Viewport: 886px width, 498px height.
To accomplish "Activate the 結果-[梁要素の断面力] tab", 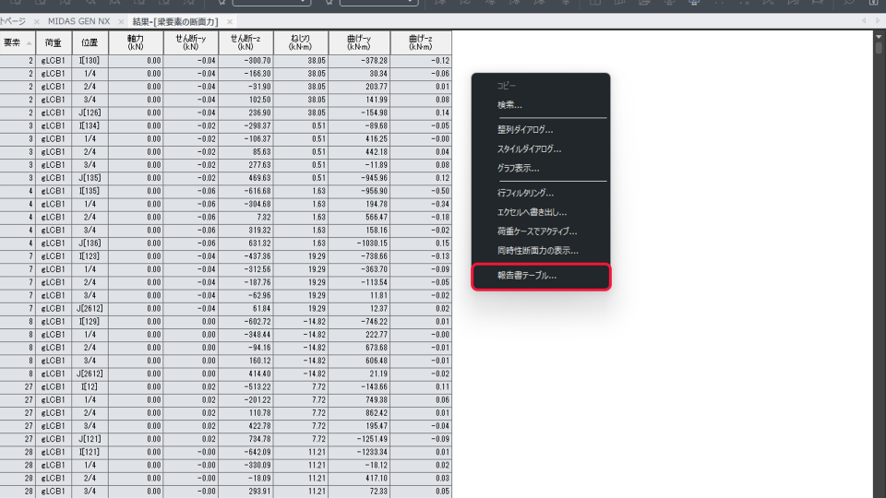I will point(175,22).
